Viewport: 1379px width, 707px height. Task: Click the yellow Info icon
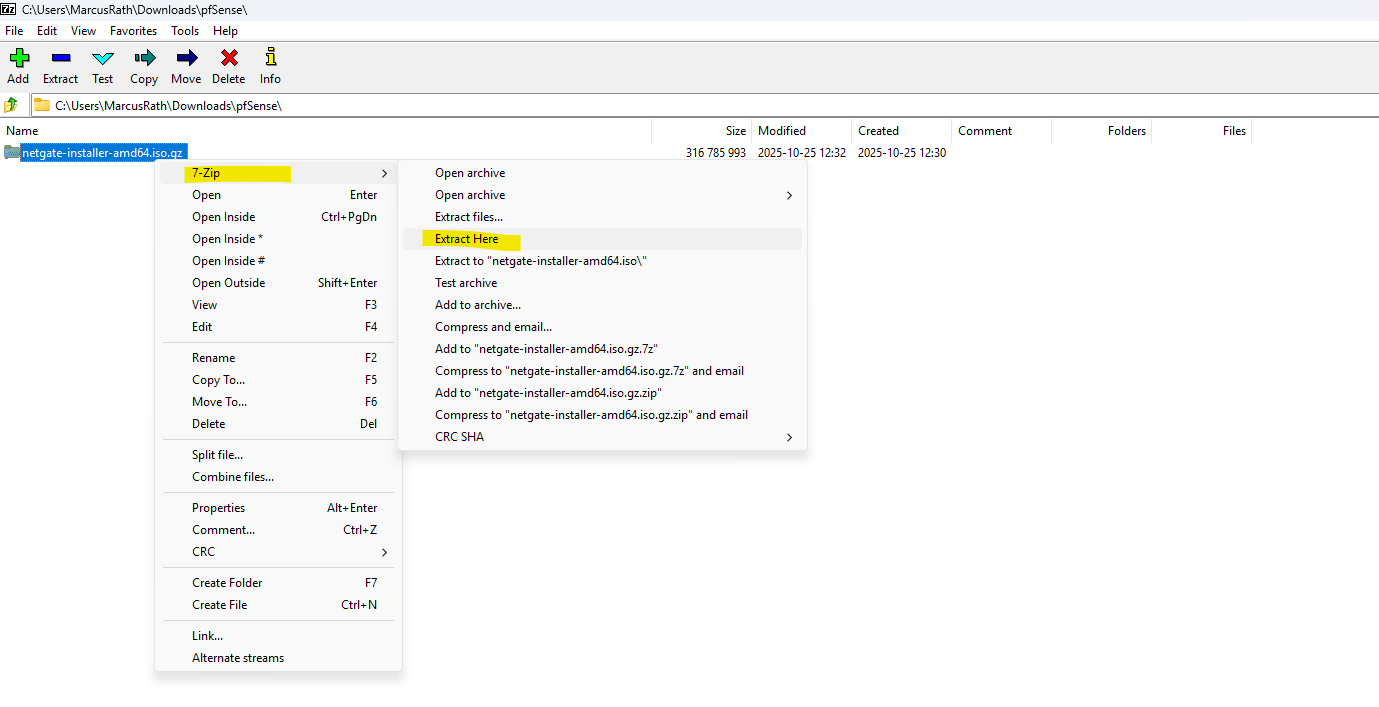coord(270,58)
